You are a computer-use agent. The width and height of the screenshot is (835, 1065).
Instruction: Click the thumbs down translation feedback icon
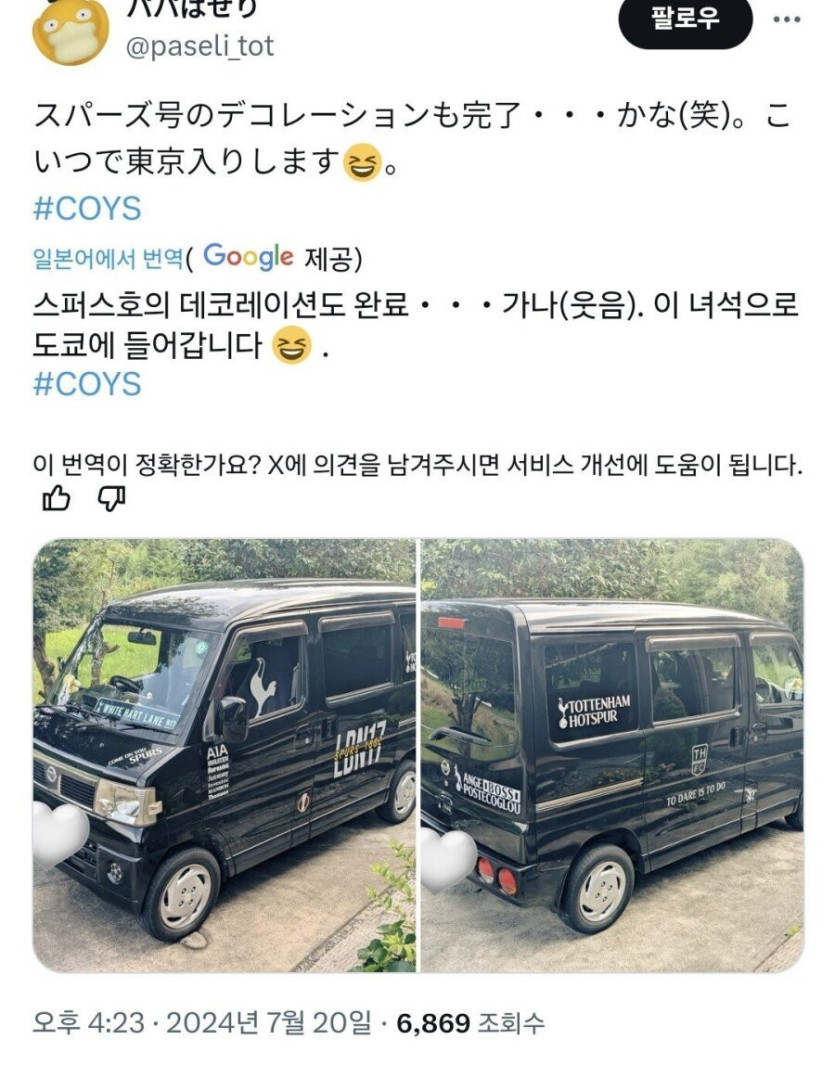pos(111,499)
